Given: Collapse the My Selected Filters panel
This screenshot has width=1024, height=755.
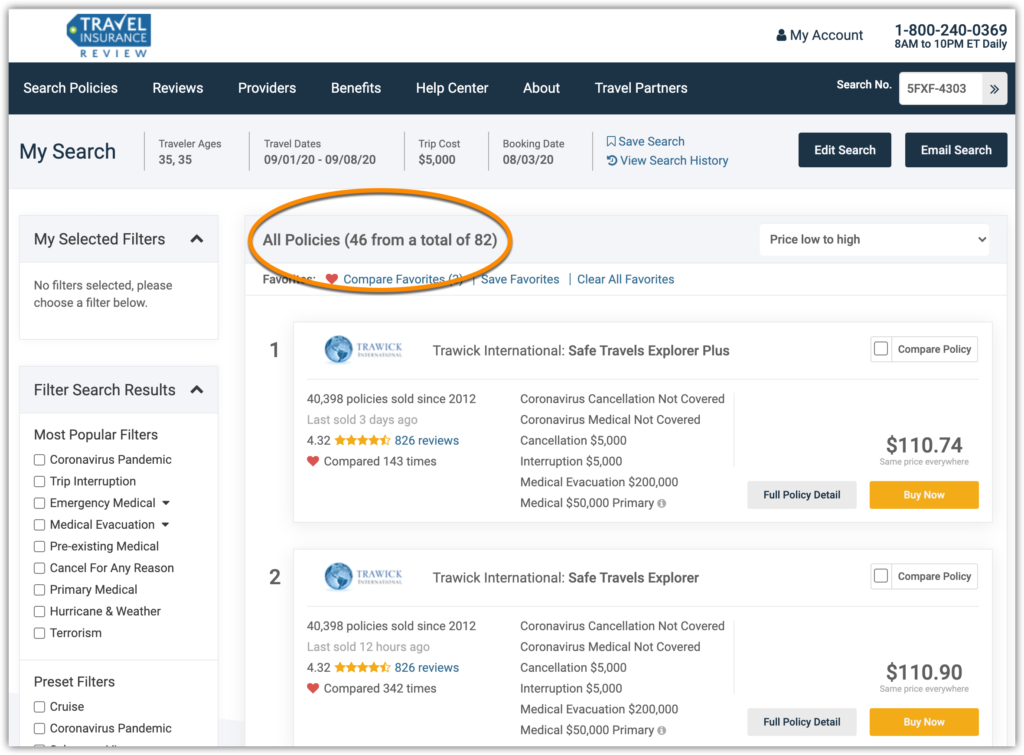Looking at the screenshot, I should [197, 239].
